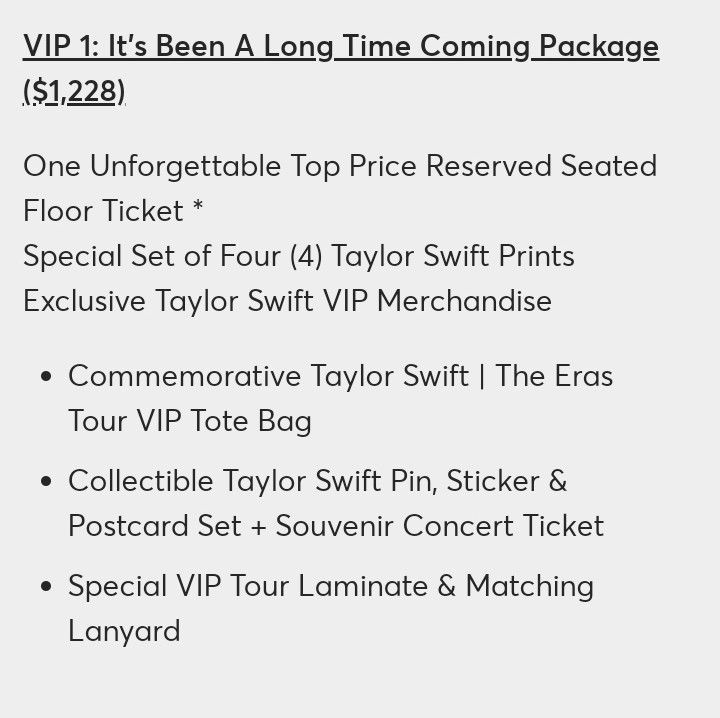Click the bullet before Collectible Taylor Swift Pin
This screenshot has width=720, height=718.
[46, 481]
